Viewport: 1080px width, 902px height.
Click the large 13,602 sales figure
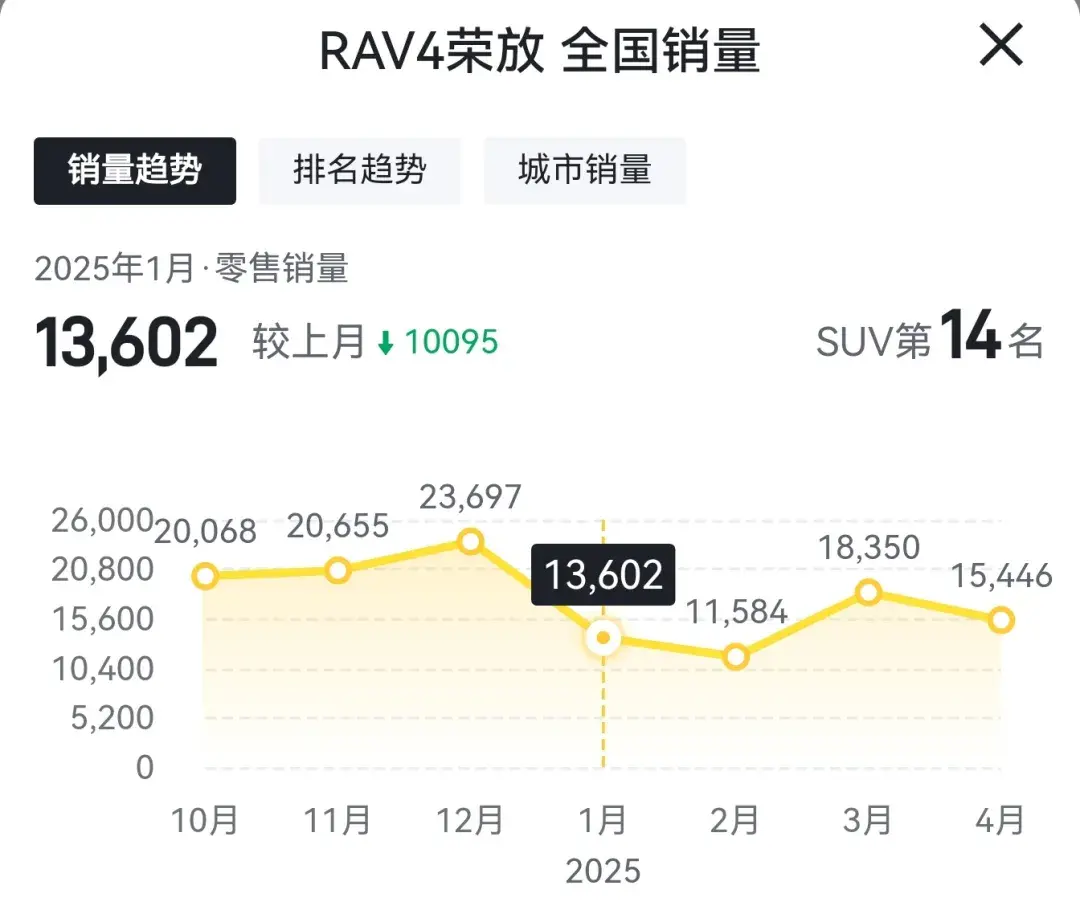click(127, 344)
